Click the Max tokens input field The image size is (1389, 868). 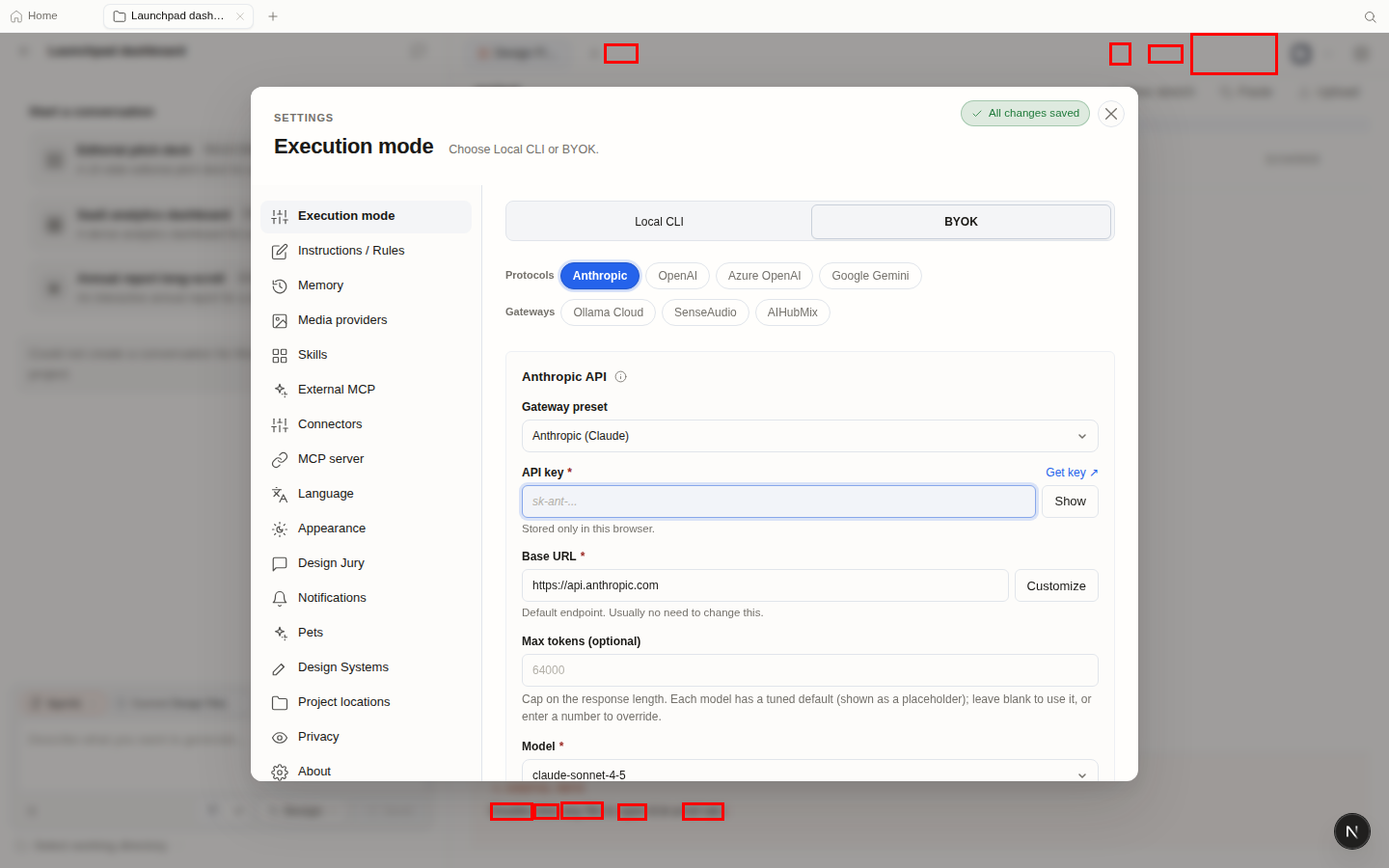[x=809, y=670]
